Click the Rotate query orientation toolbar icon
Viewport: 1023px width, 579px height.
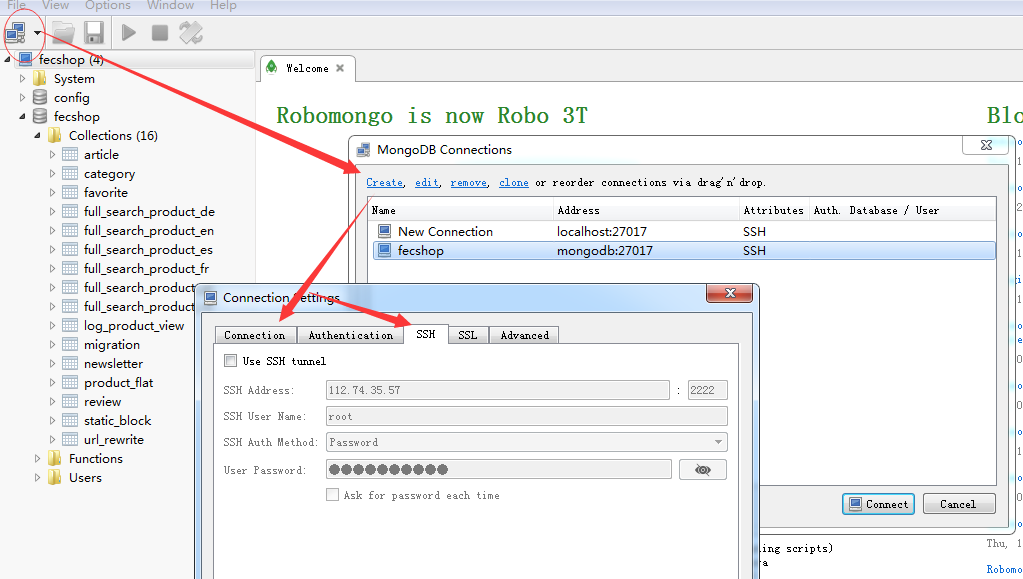tap(191, 32)
